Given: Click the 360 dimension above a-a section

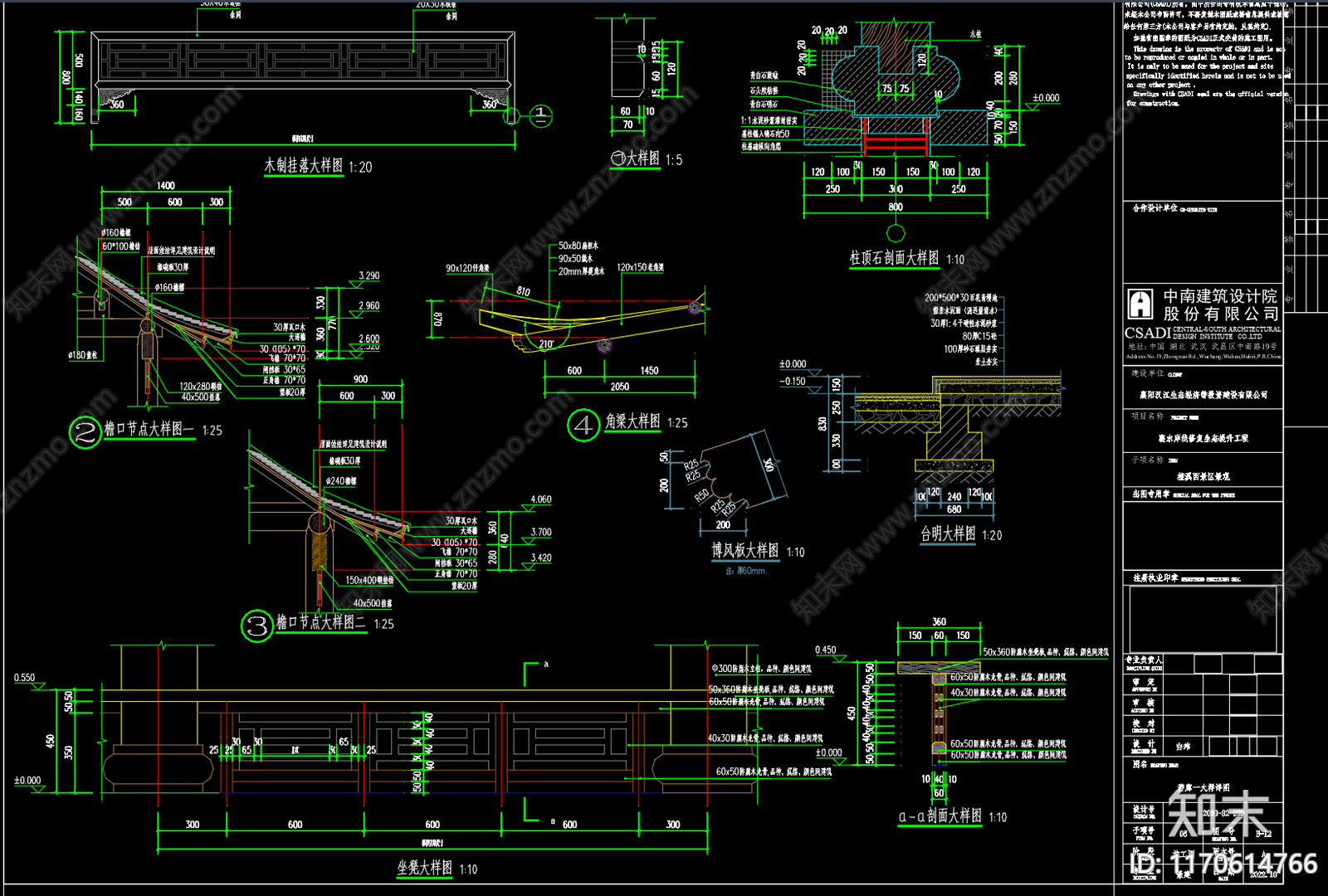Looking at the screenshot, I should [x=939, y=621].
